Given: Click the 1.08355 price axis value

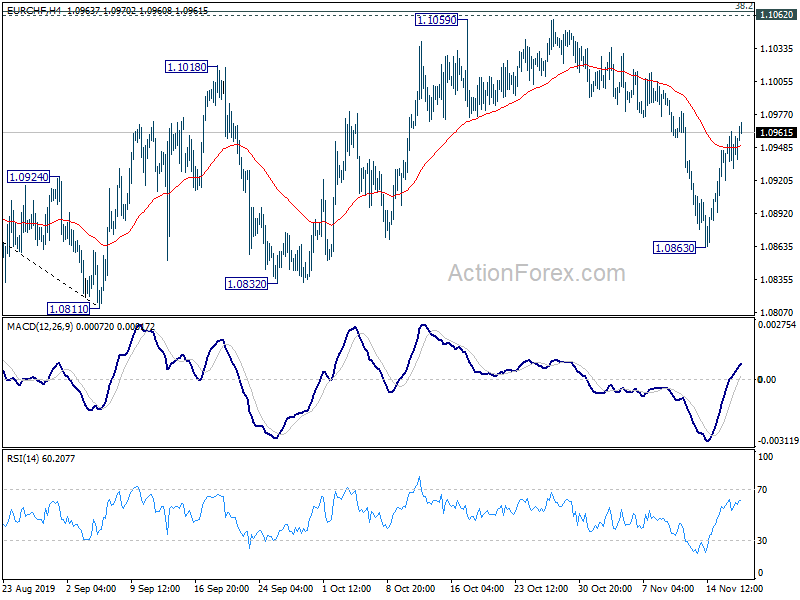Looking at the screenshot, I should [x=777, y=280].
